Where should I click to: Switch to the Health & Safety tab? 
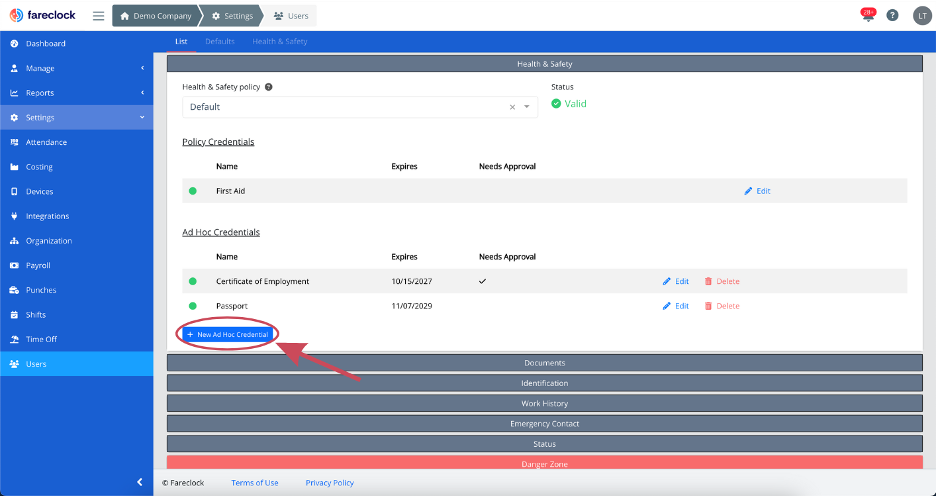[x=279, y=41]
